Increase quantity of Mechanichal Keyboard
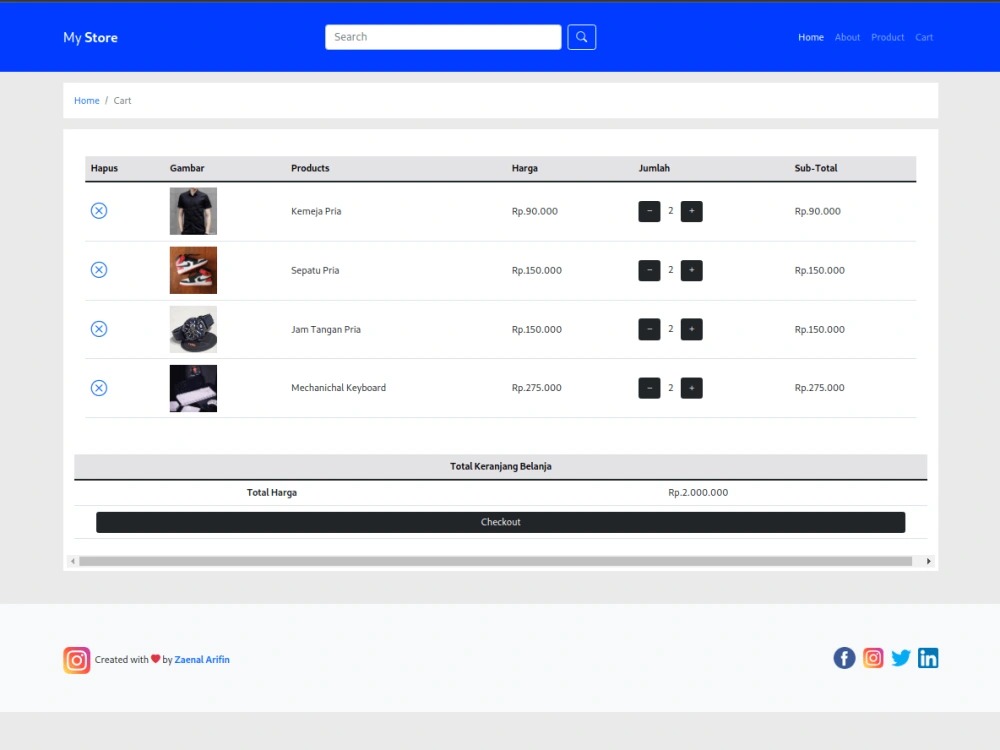Viewport: 1000px width, 750px height. coord(691,388)
